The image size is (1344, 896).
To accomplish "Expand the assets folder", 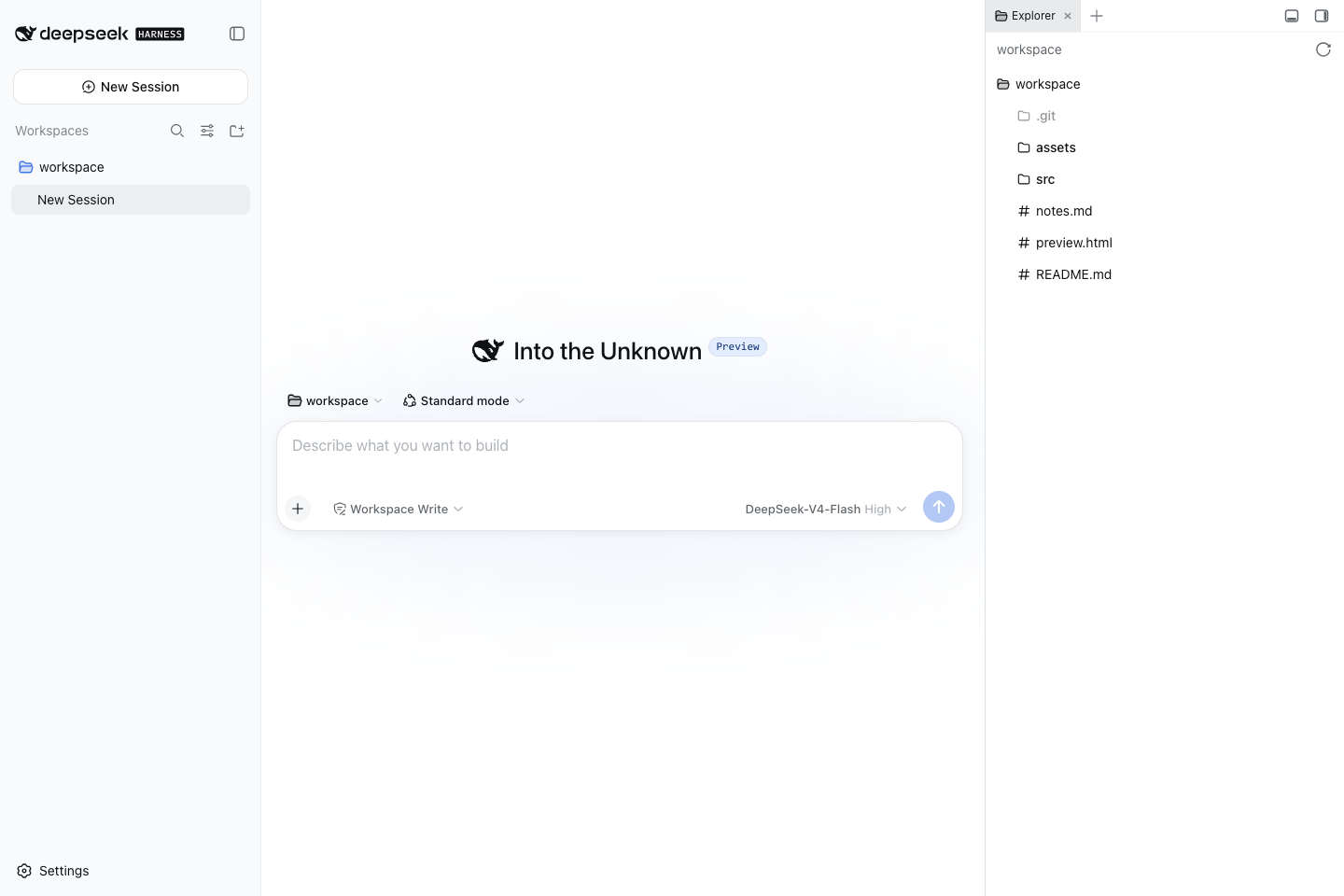I will pyautogui.click(x=1165, y=147).
